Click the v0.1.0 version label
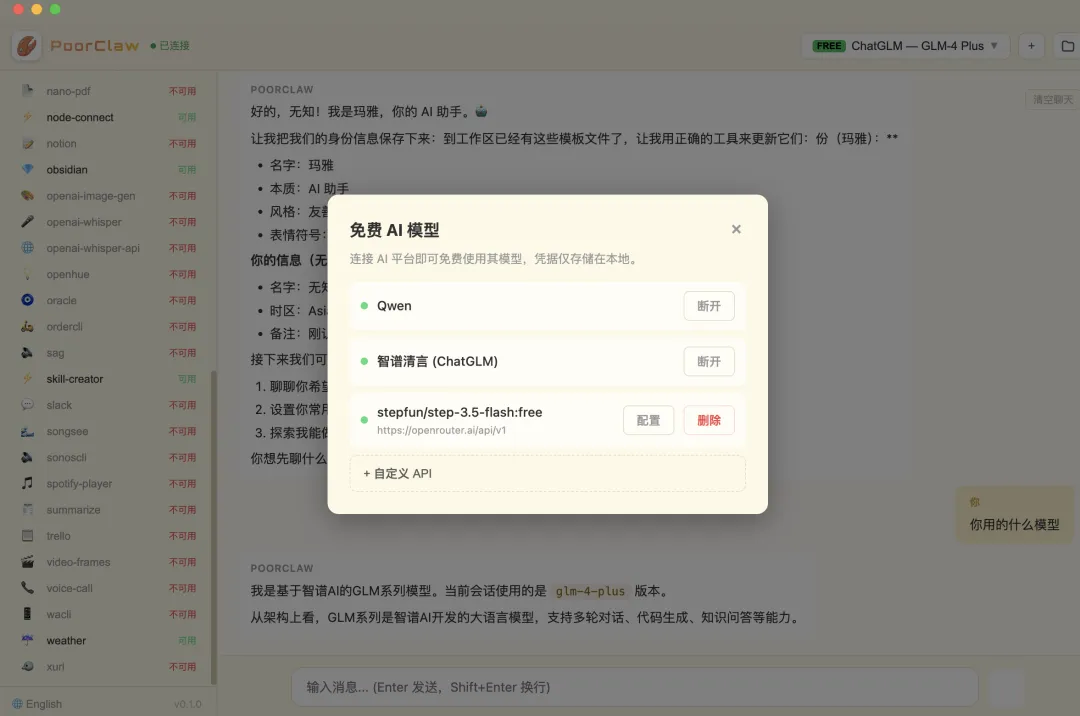The image size is (1080, 716). point(187,704)
